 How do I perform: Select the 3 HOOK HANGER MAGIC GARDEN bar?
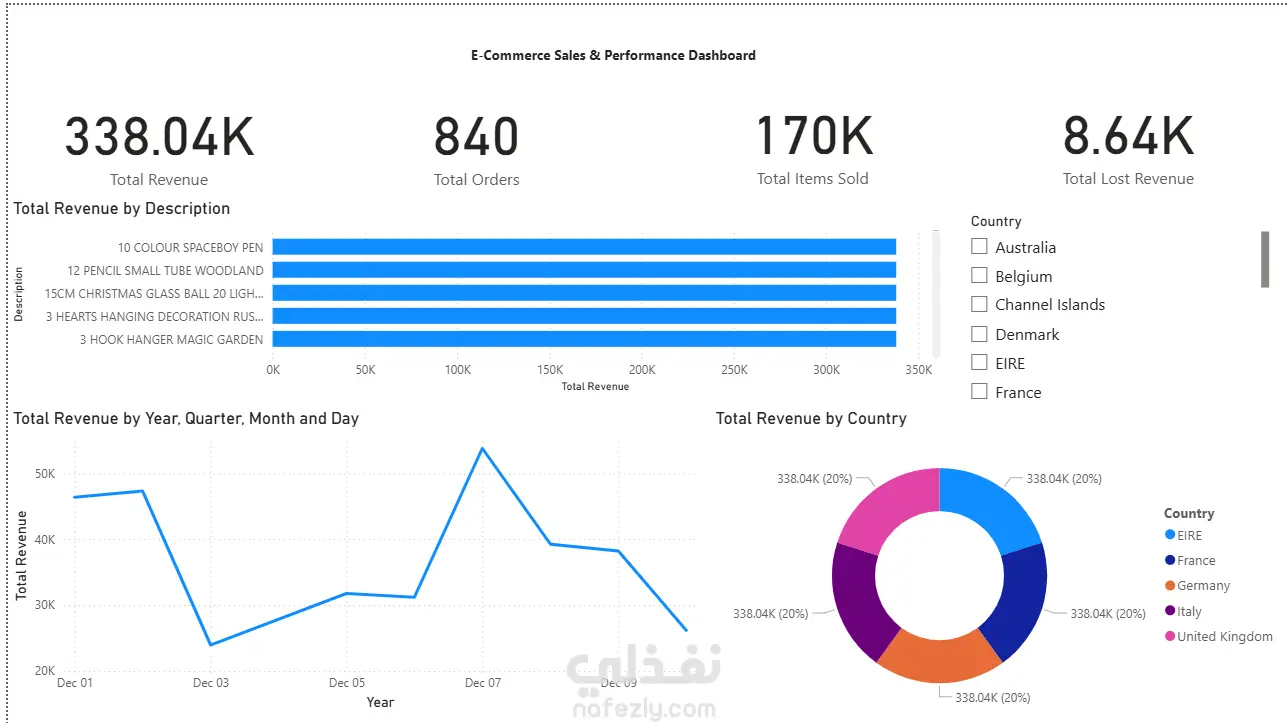coord(584,339)
